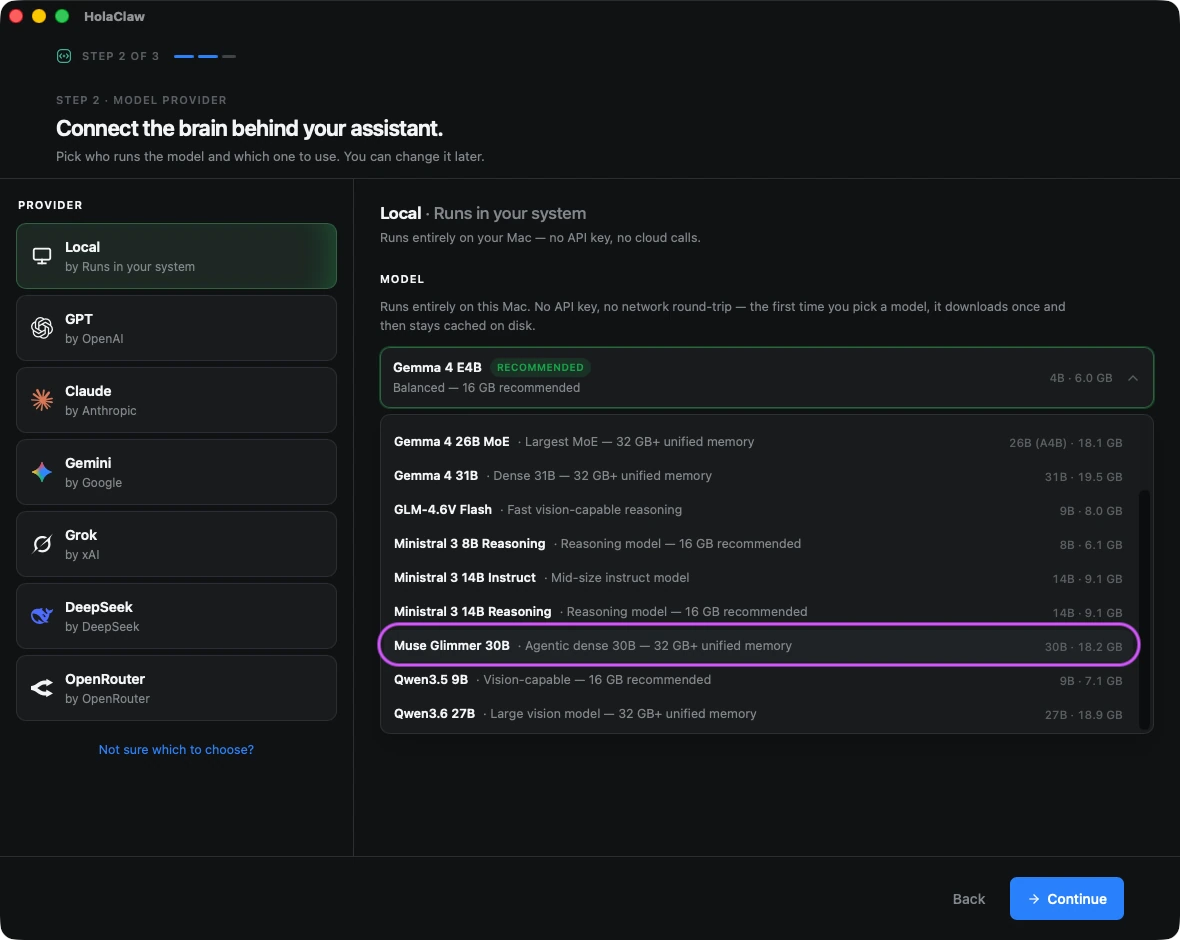1180x940 pixels.
Task: Click the yellow macOS minimize button
Action: [x=39, y=16]
